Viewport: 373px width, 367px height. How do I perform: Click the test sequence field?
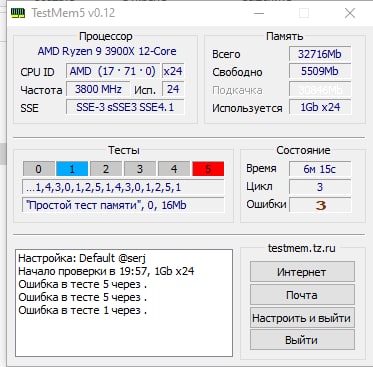[123, 187]
